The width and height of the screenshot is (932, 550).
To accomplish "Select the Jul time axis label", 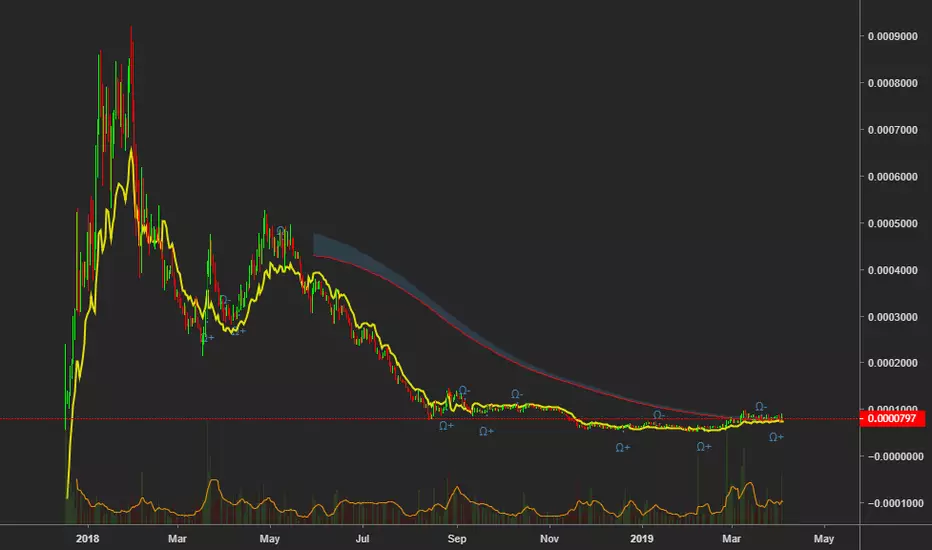I will tap(362, 539).
